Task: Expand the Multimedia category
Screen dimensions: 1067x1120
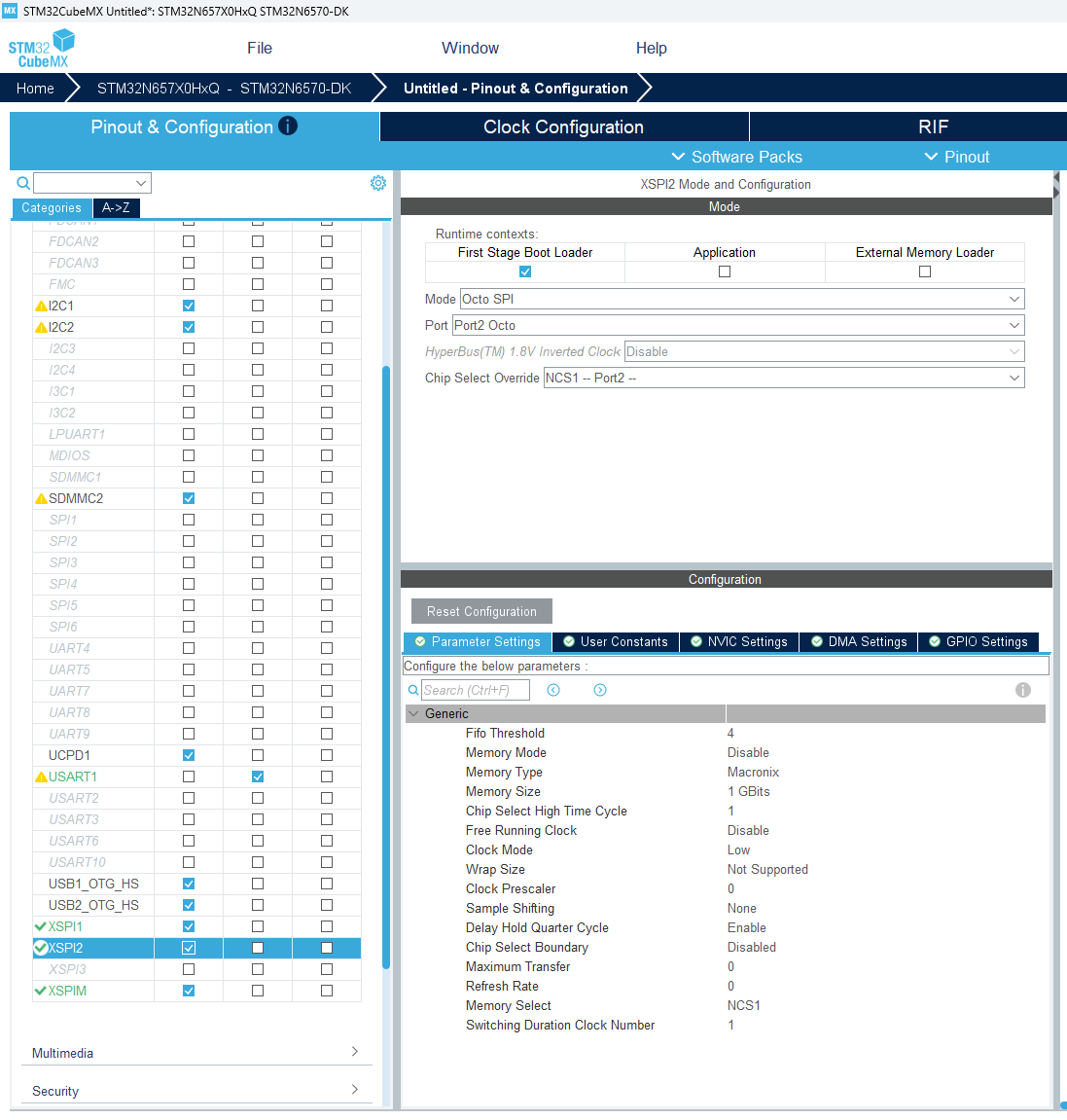Action: pos(196,1053)
